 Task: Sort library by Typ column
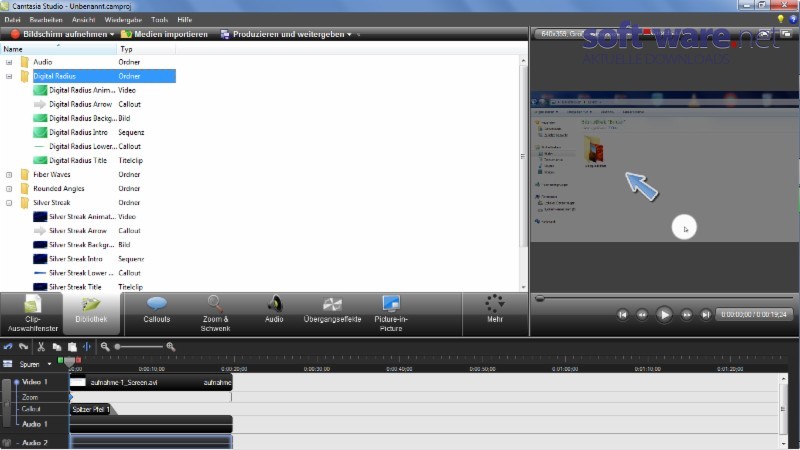click(146, 49)
